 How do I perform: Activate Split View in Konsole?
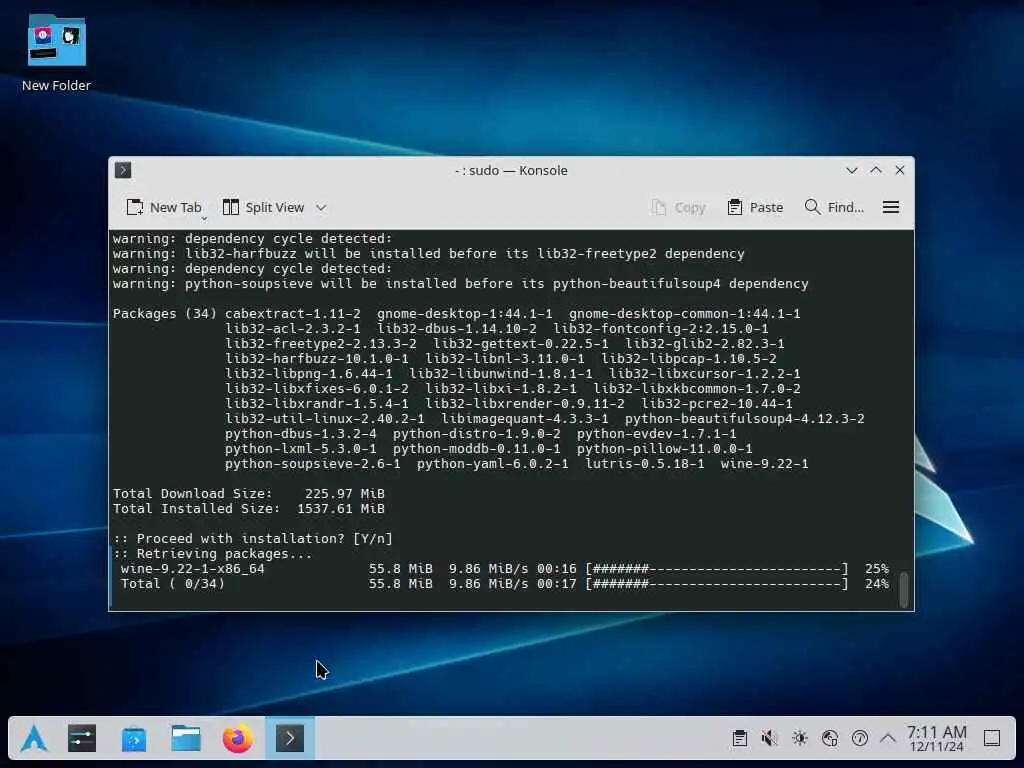coord(264,207)
